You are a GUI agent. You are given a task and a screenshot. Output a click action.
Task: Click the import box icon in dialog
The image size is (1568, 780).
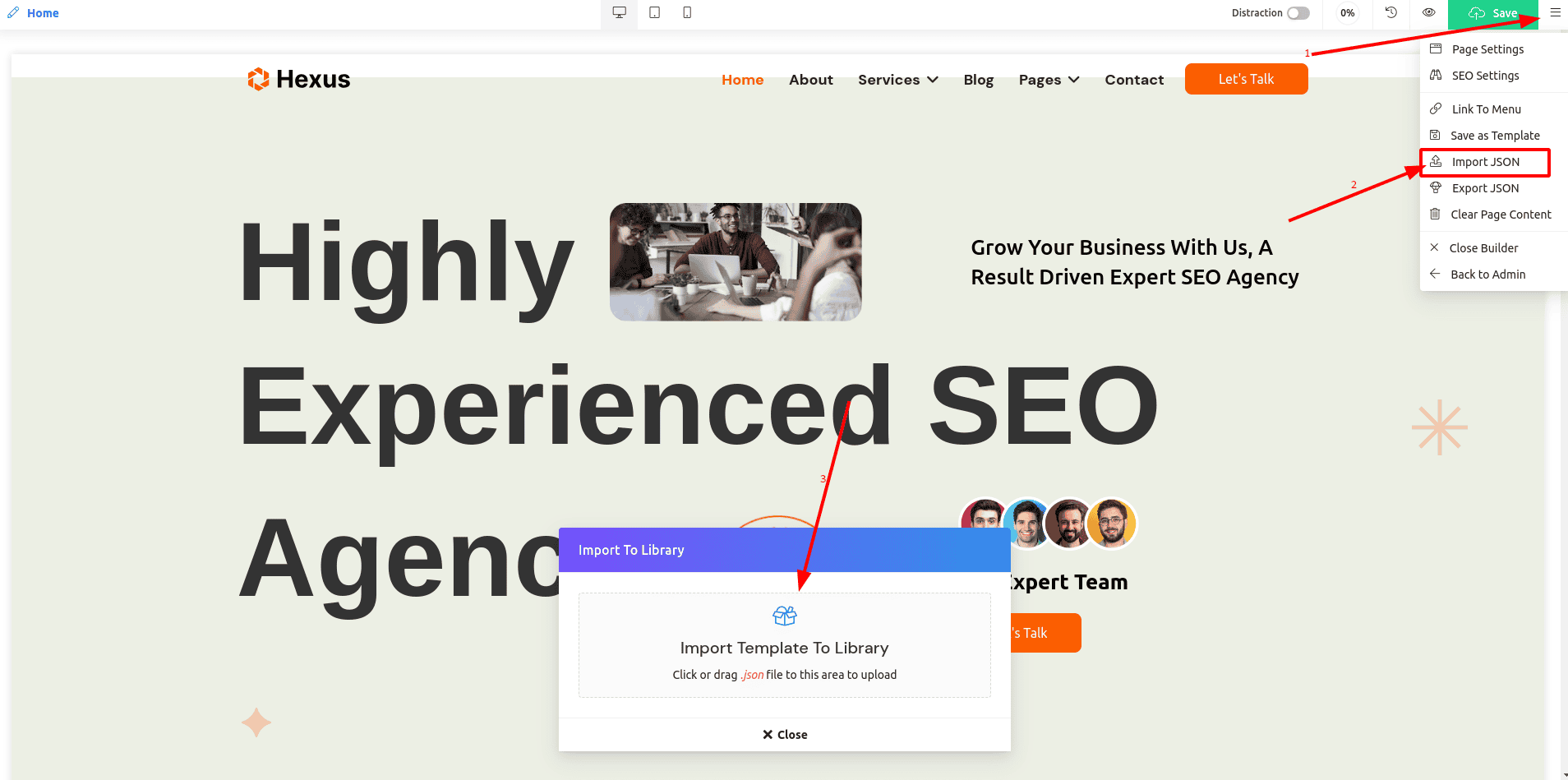(785, 616)
